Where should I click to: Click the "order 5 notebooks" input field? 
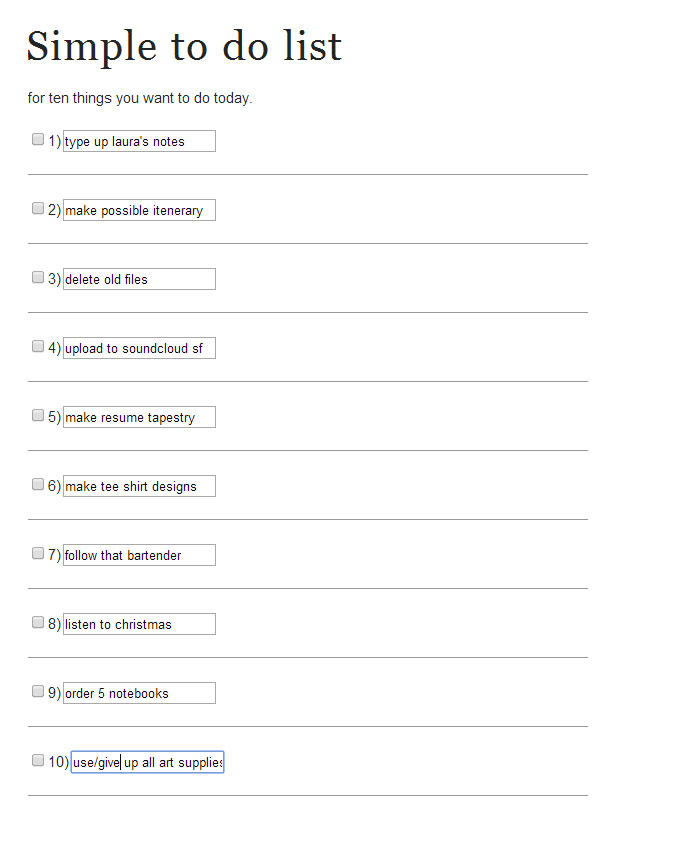(x=139, y=693)
